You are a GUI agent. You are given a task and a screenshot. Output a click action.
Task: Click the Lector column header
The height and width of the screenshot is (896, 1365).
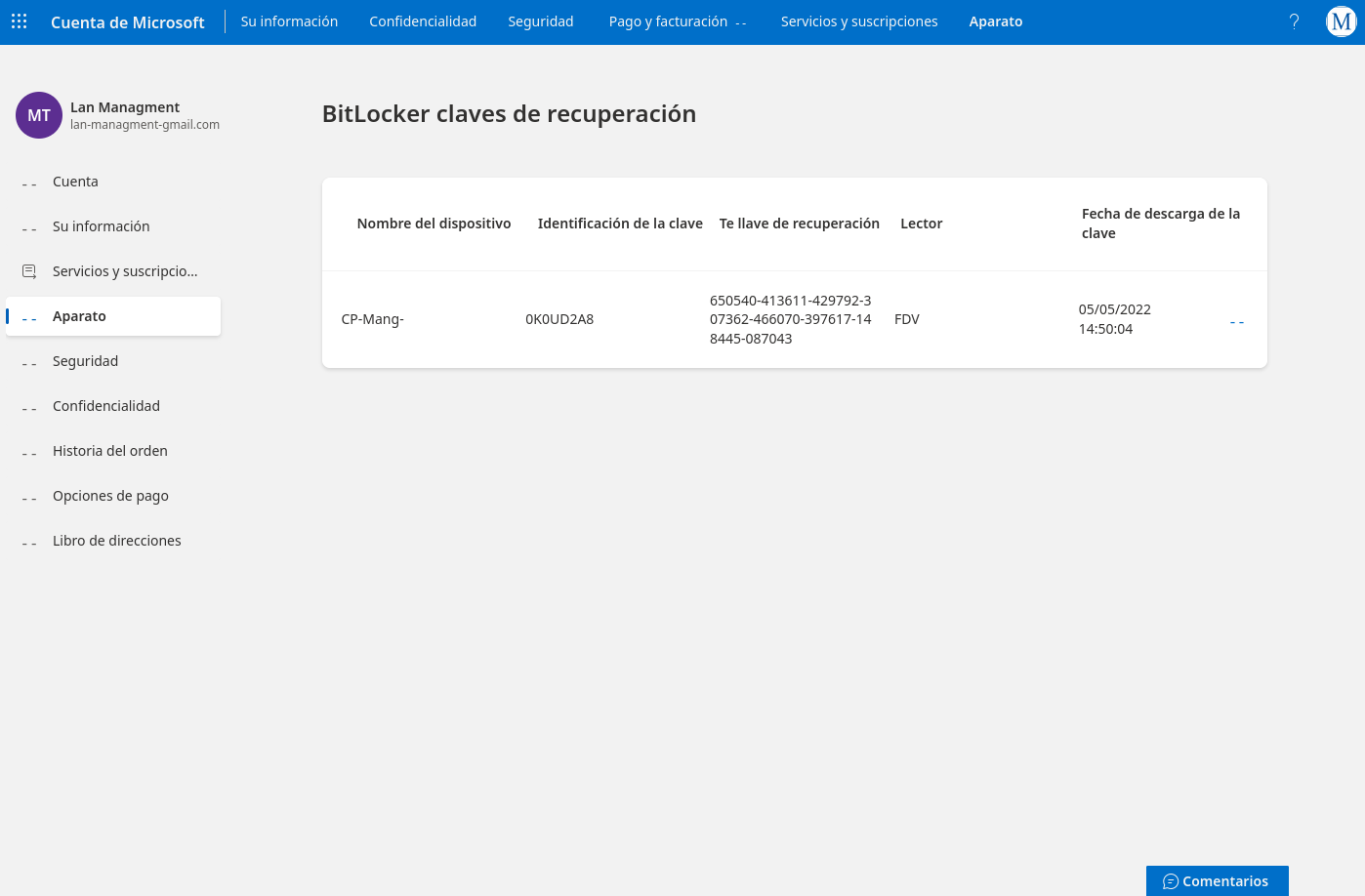[921, 224]
